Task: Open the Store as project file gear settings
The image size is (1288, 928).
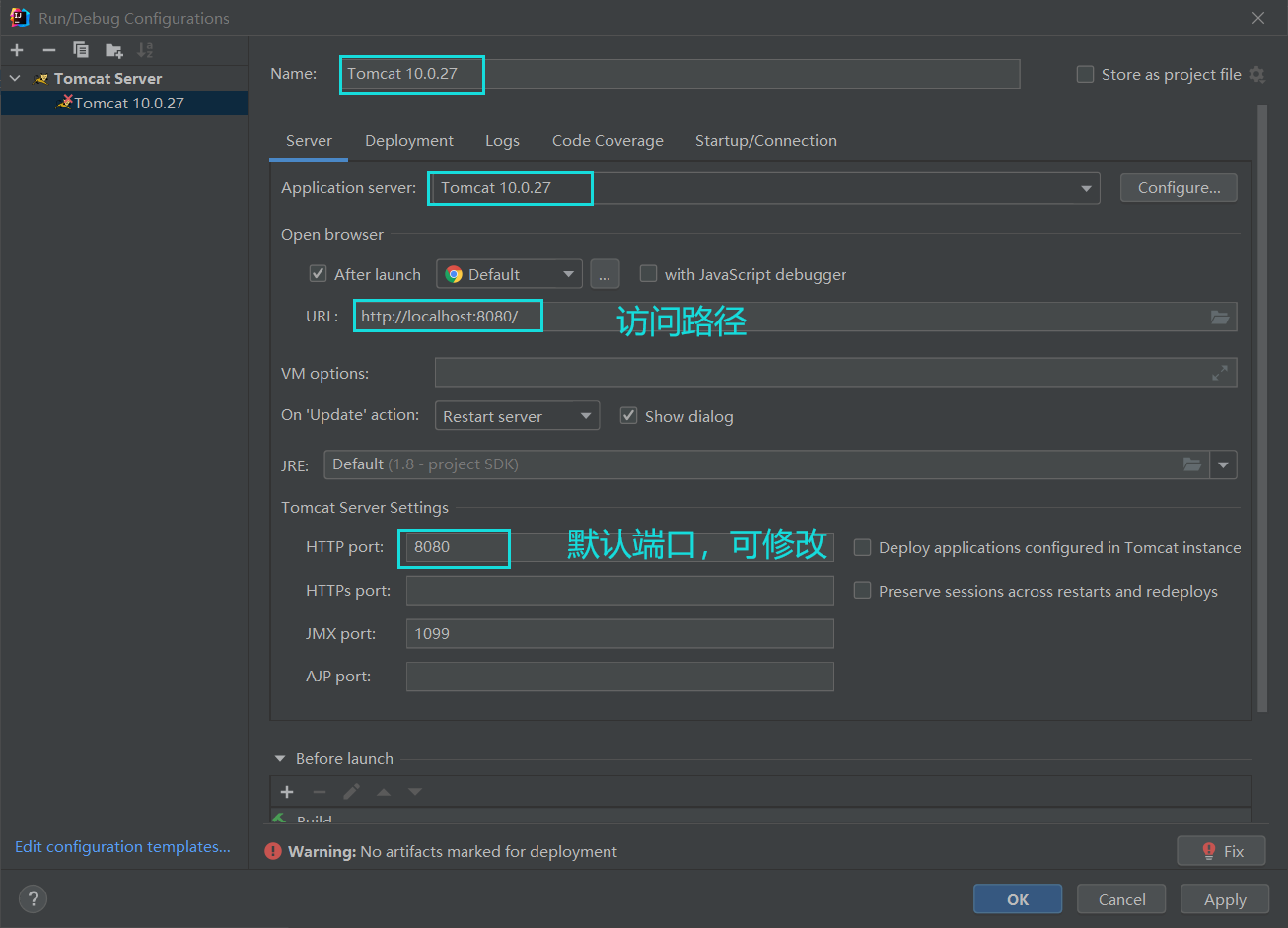Action: pyautogui.click(x=1256, y=74)
